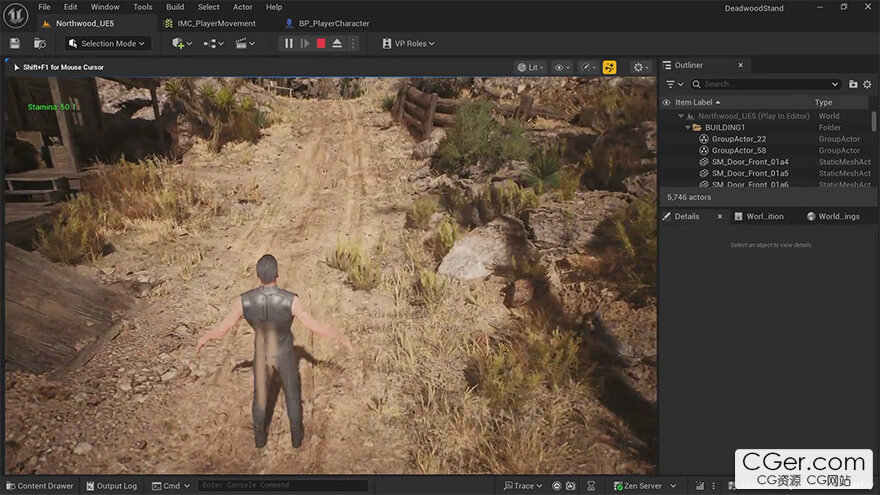
Task: Click the Browse content icon in the toolbar
Action: click(40, 43)
